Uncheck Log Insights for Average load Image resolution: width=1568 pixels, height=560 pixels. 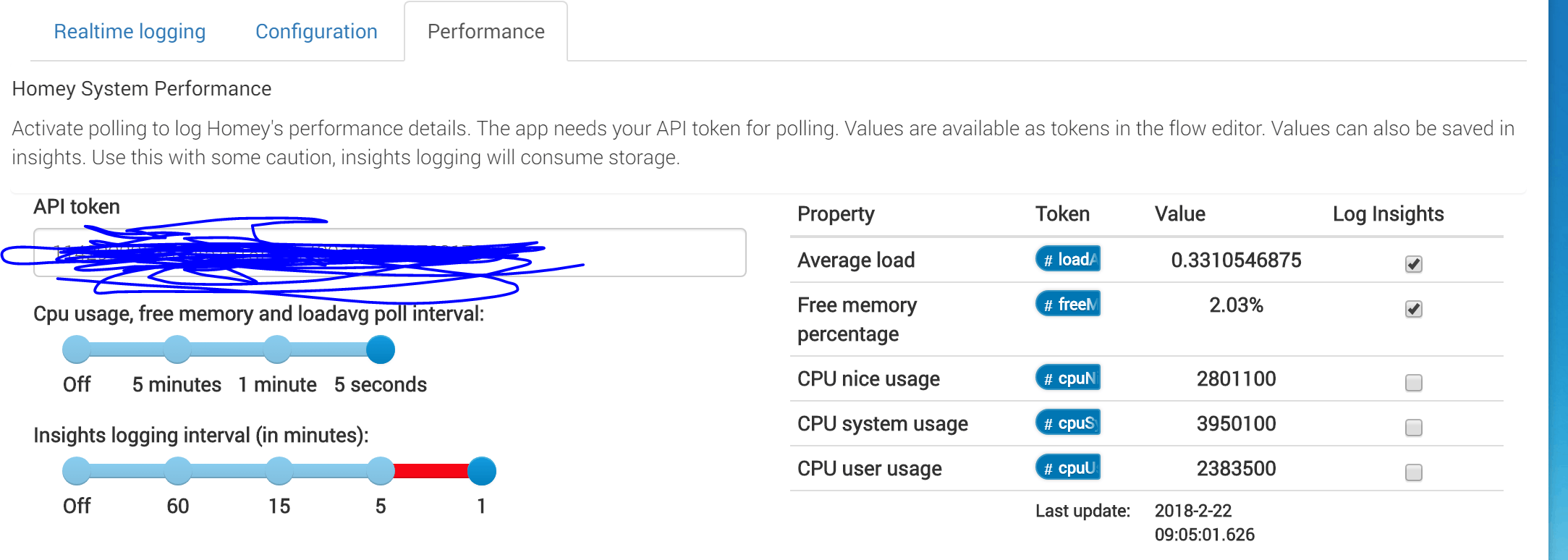(x=1413, y=264)
